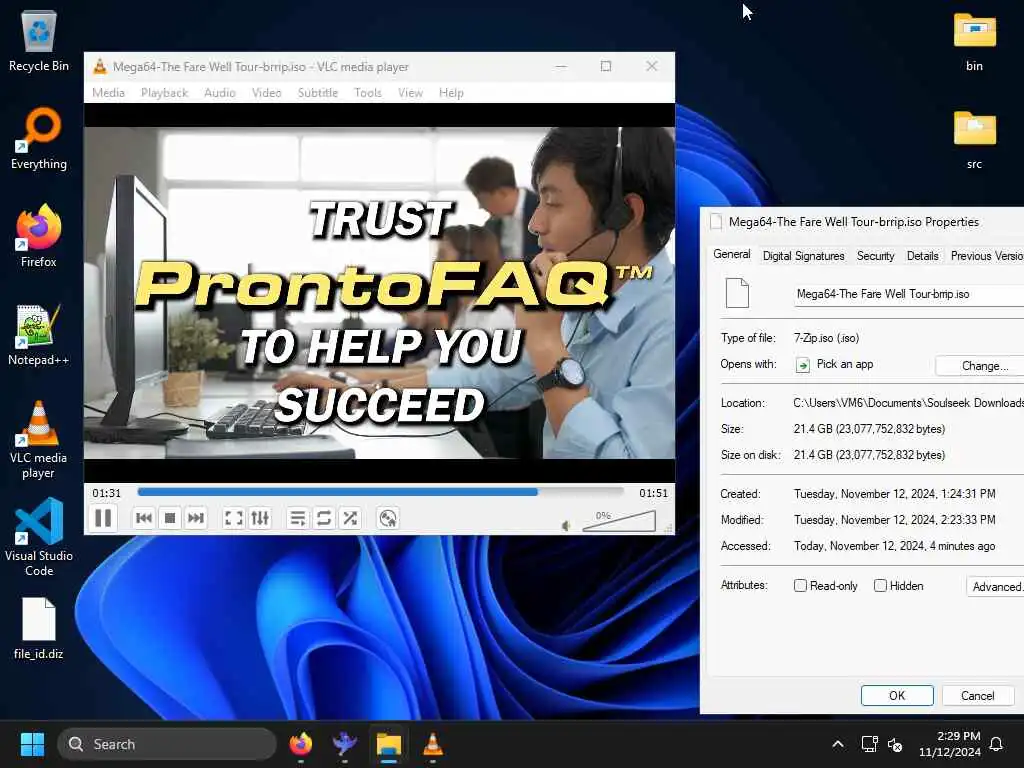Image resolution: width=1024 pixels, height=768 pixels.
Task: Select the file_id.diz desktop file
Action: pyautogui.click(x=39, y=628)
